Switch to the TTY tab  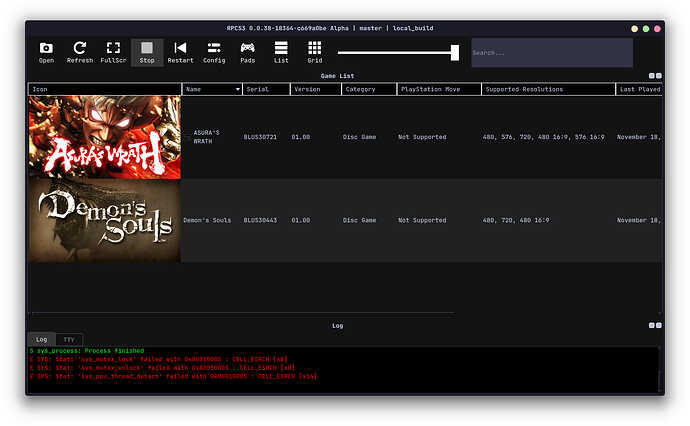pyautogui.click(x=69, y=340)
